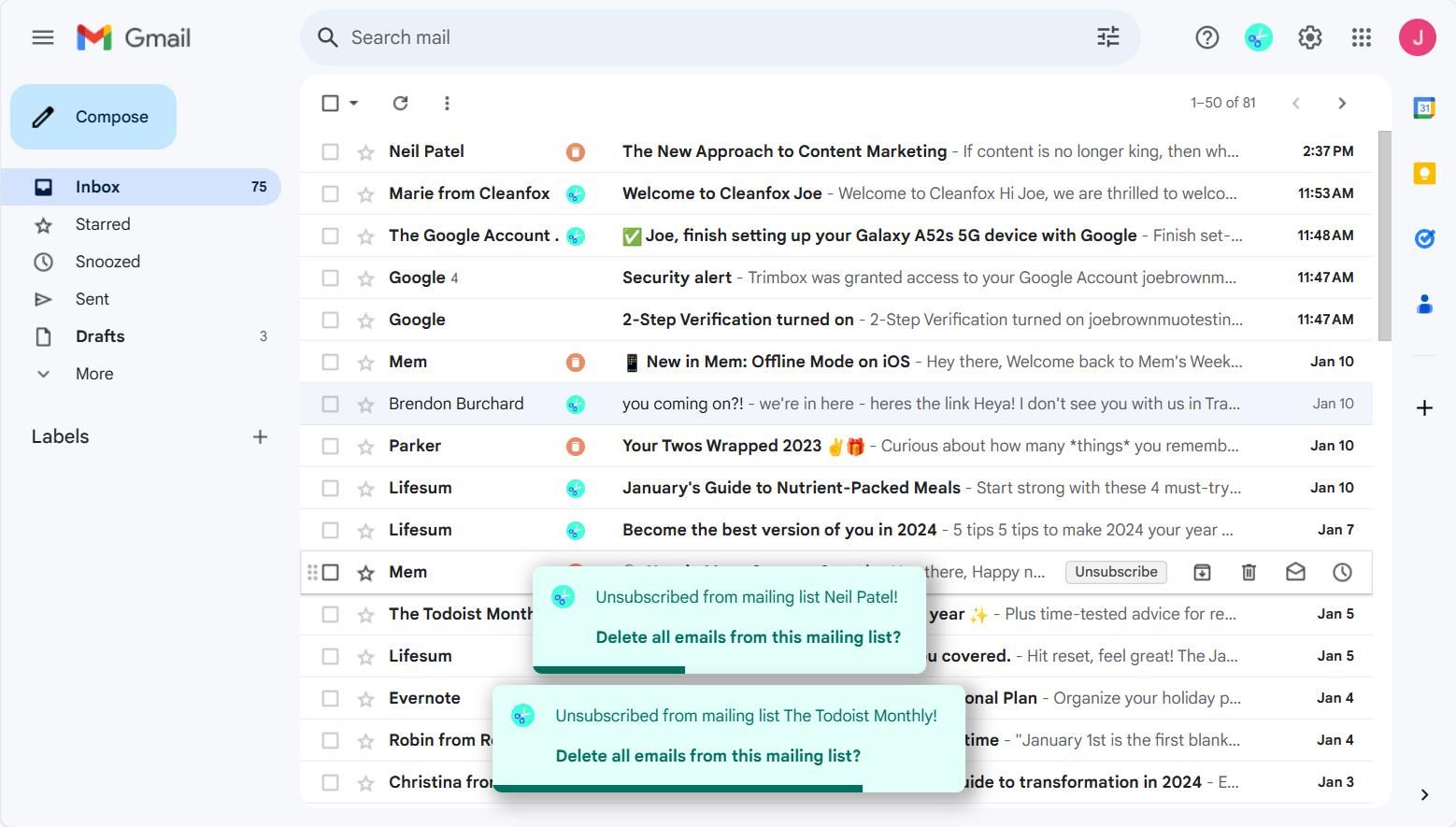
Task: Select the checkbox for the Security alert email
Action: point(330,277)
